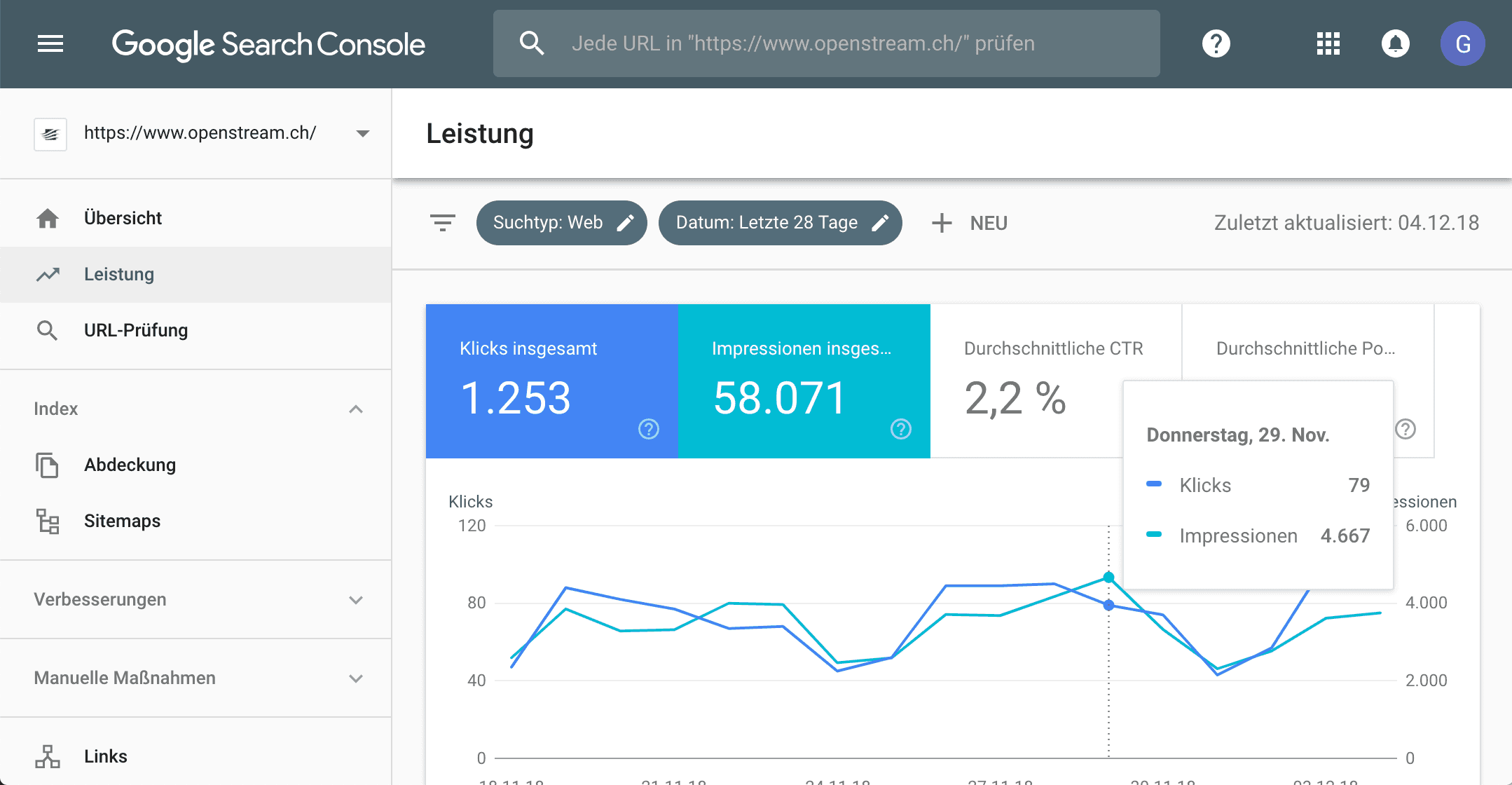Collapse the Index section

[x=356, y=409]
